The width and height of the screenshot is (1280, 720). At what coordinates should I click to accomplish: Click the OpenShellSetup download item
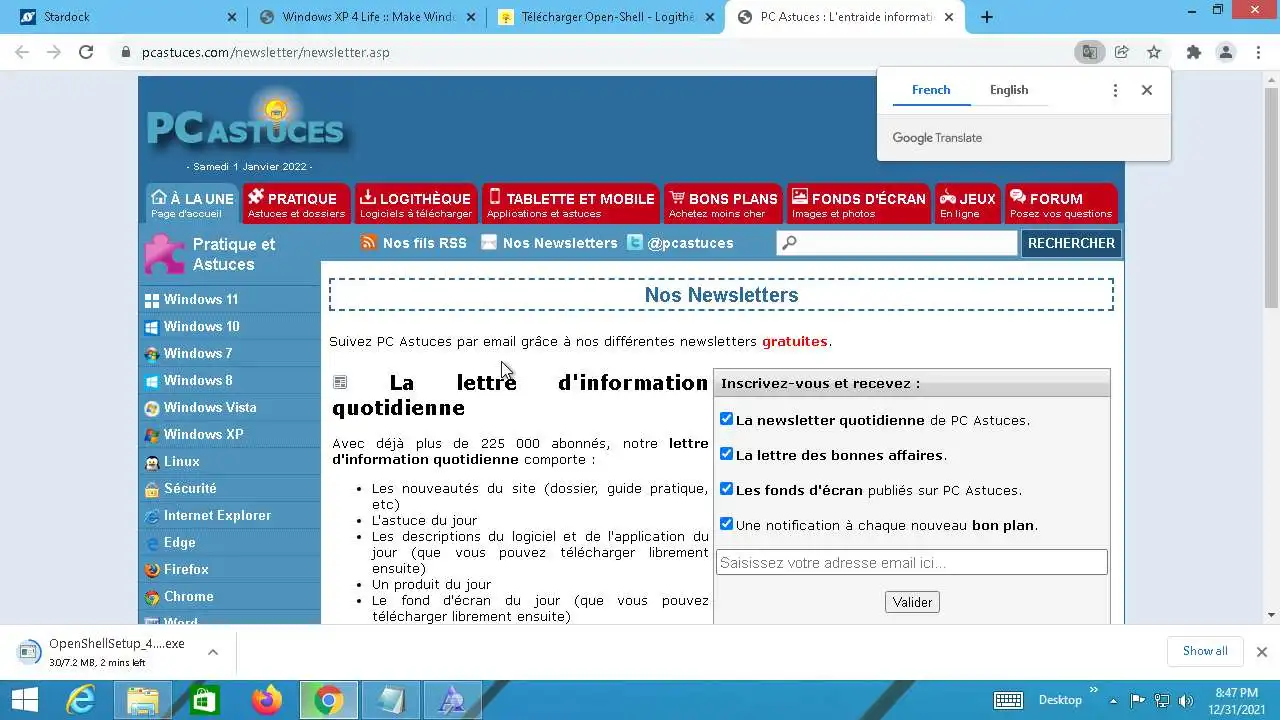pos(117,652)
